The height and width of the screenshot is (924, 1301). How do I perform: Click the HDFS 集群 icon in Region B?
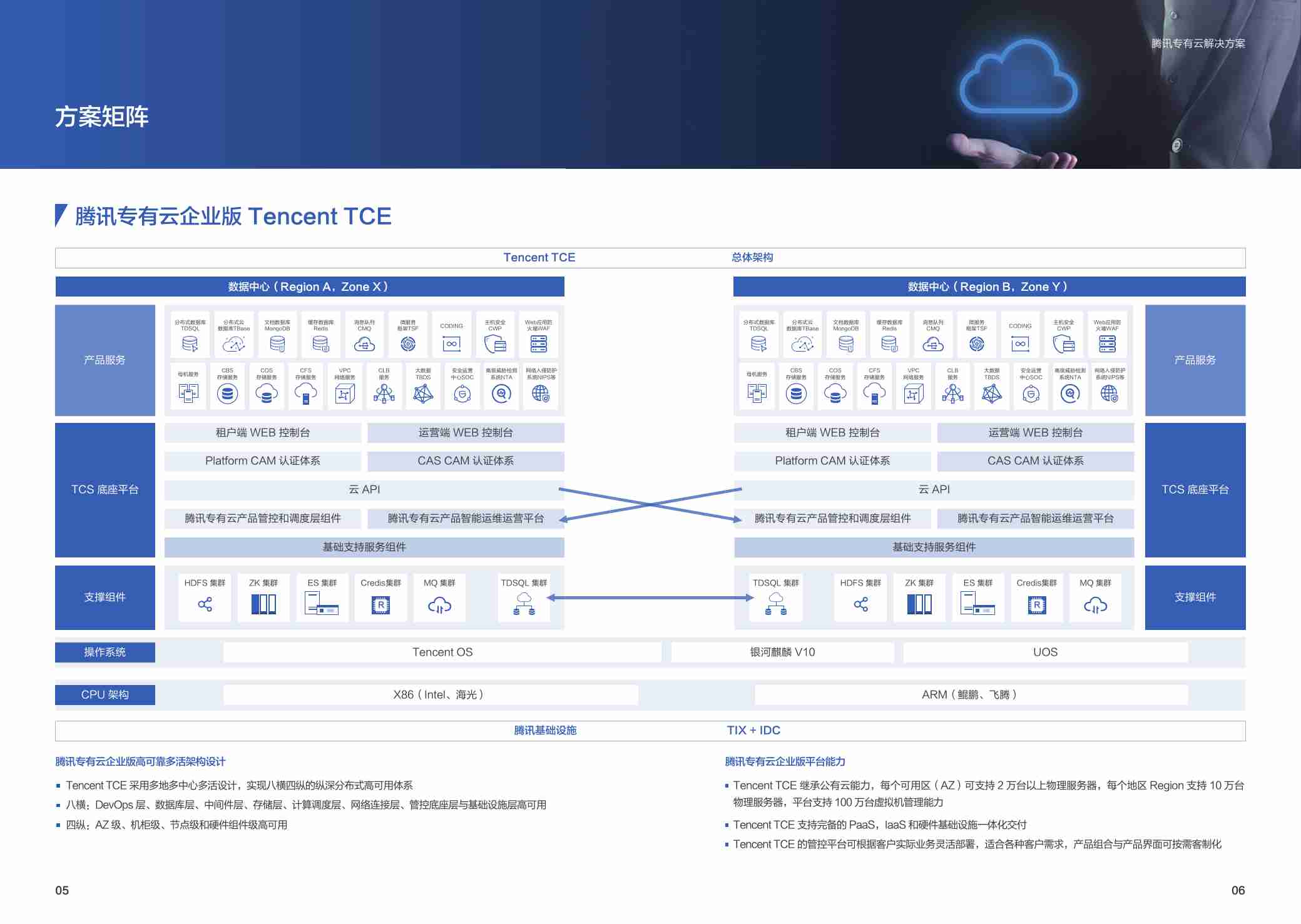pyautogui.click(x=860, y=604)
